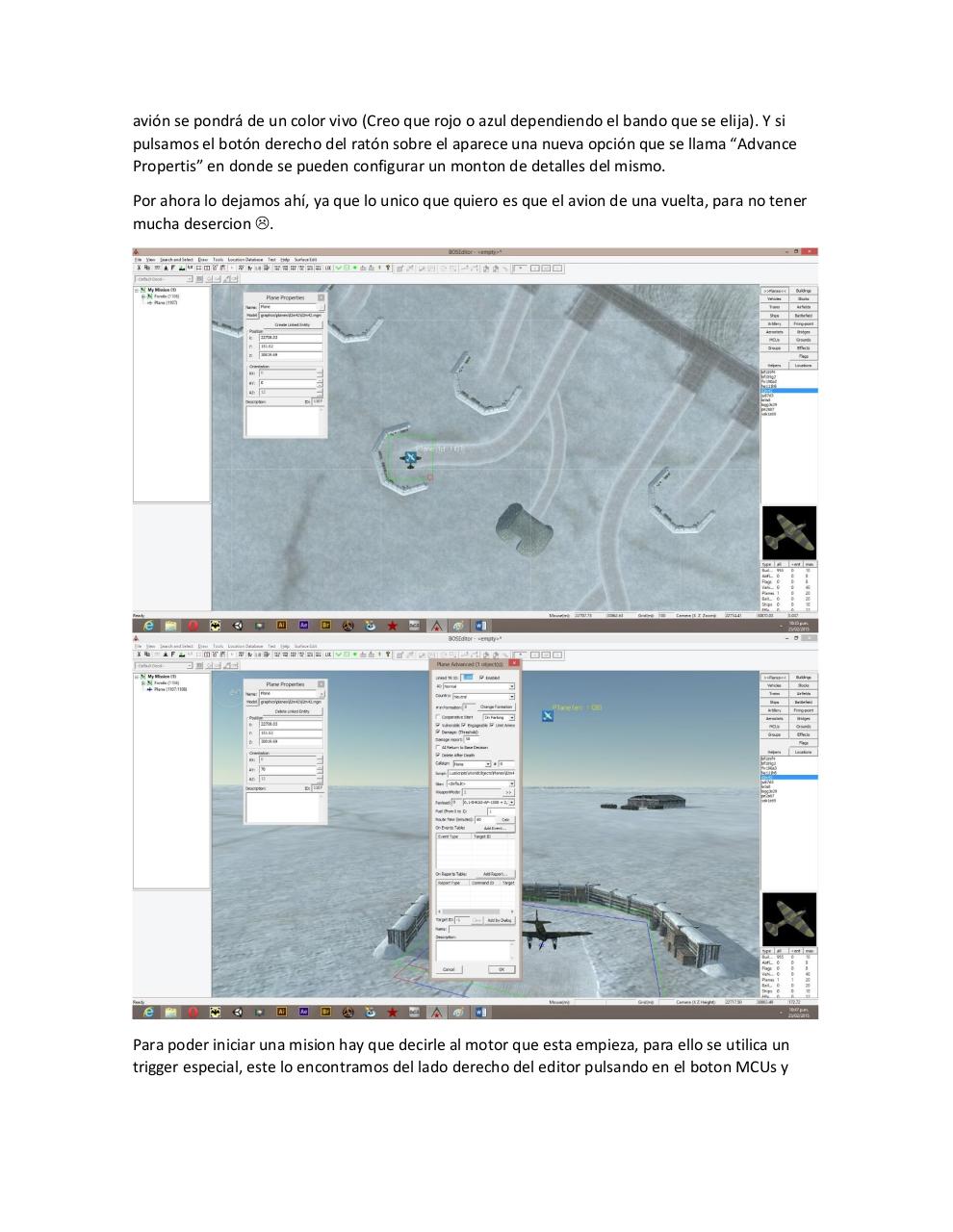Image resolution: width=953 pixels, height=1232 pixels.
Task: Enable the Cooperative Start checkbox
Action: point(438,717)
